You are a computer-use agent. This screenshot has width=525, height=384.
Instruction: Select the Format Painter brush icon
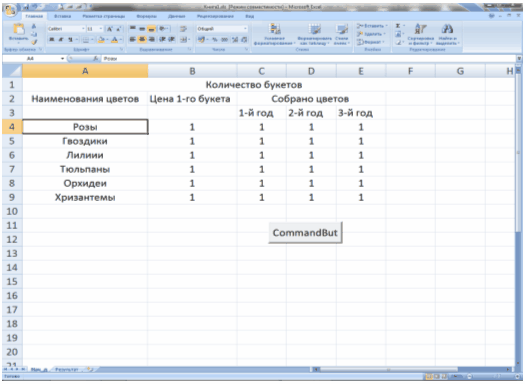34,42
